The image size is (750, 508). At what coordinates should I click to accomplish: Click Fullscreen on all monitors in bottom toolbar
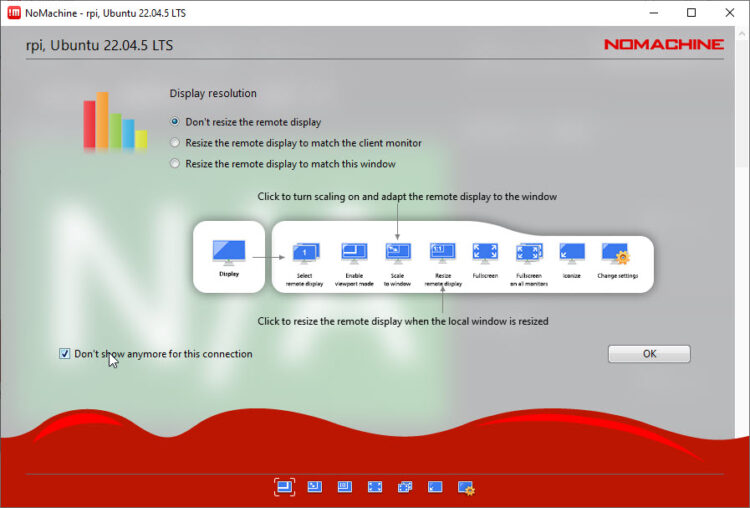click(x=405, y=487)
